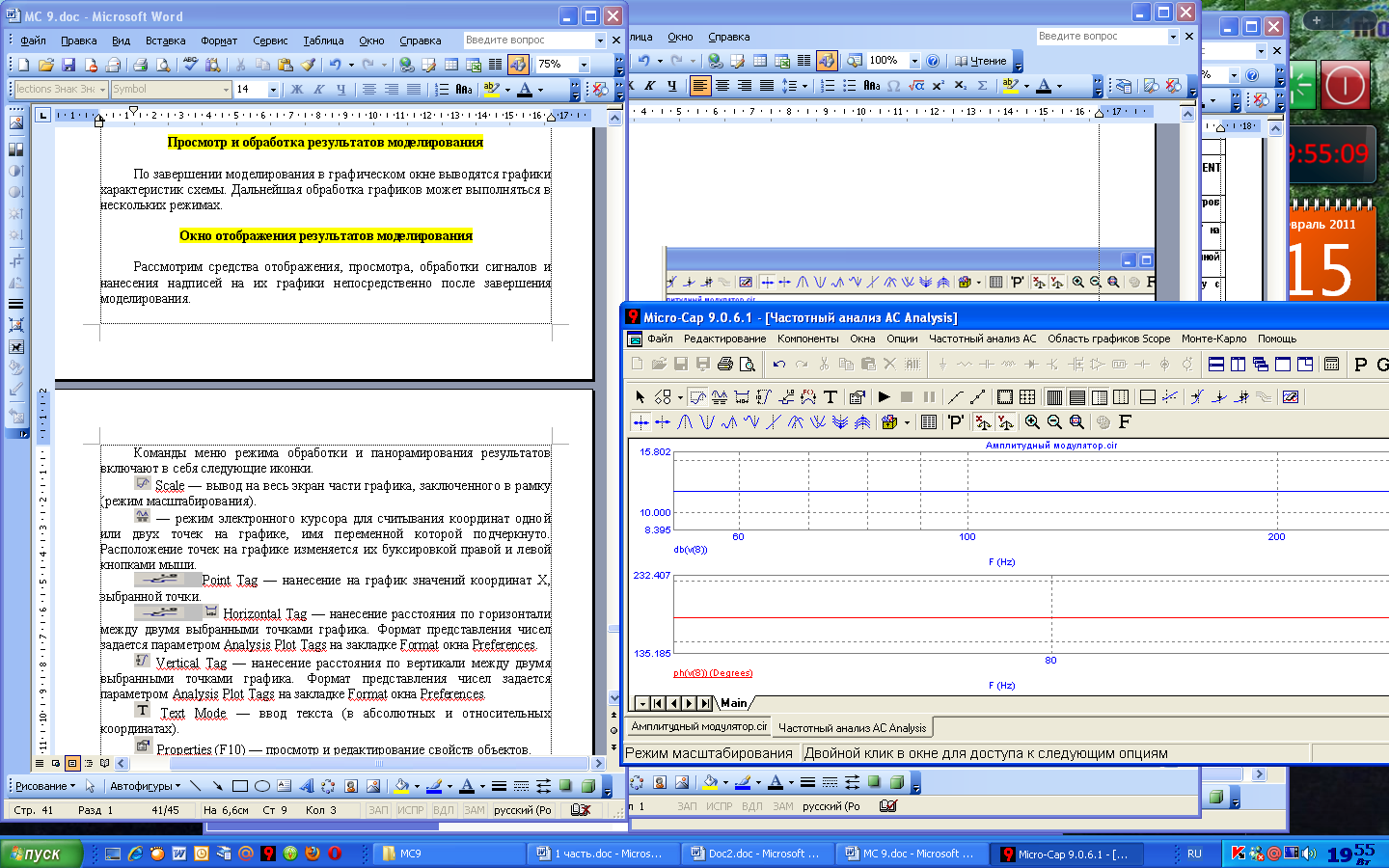
Task: Click bold 'F' font icon in Micro-Cap
Action: [1125, 421]
